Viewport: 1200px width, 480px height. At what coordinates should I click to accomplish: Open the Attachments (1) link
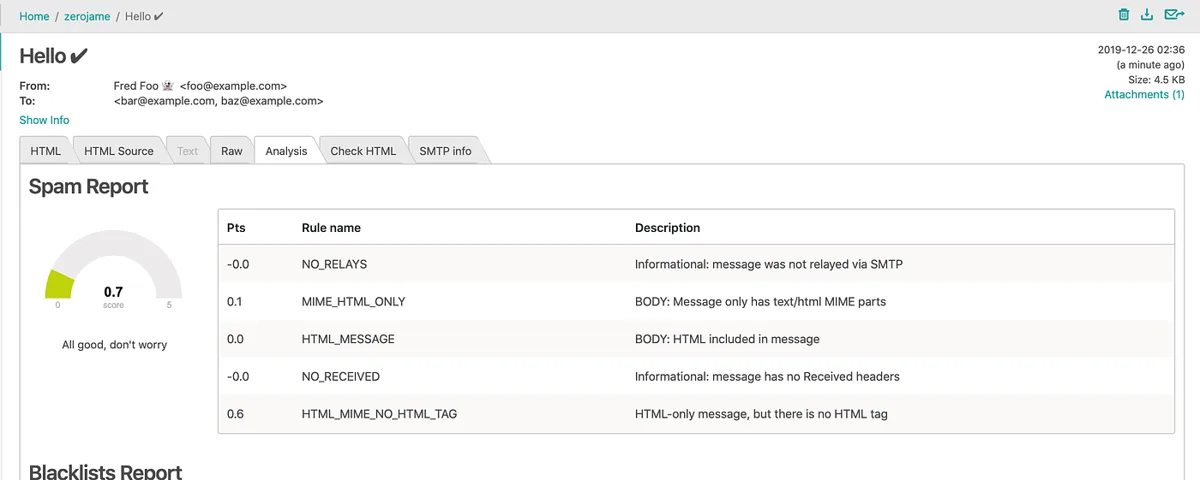pos(1144,94)
